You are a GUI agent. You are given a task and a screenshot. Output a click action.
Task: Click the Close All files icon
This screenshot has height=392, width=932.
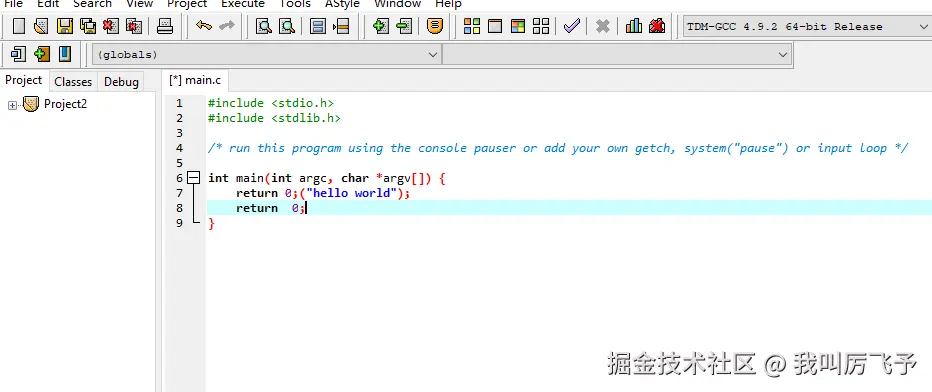tap(134, 26)
